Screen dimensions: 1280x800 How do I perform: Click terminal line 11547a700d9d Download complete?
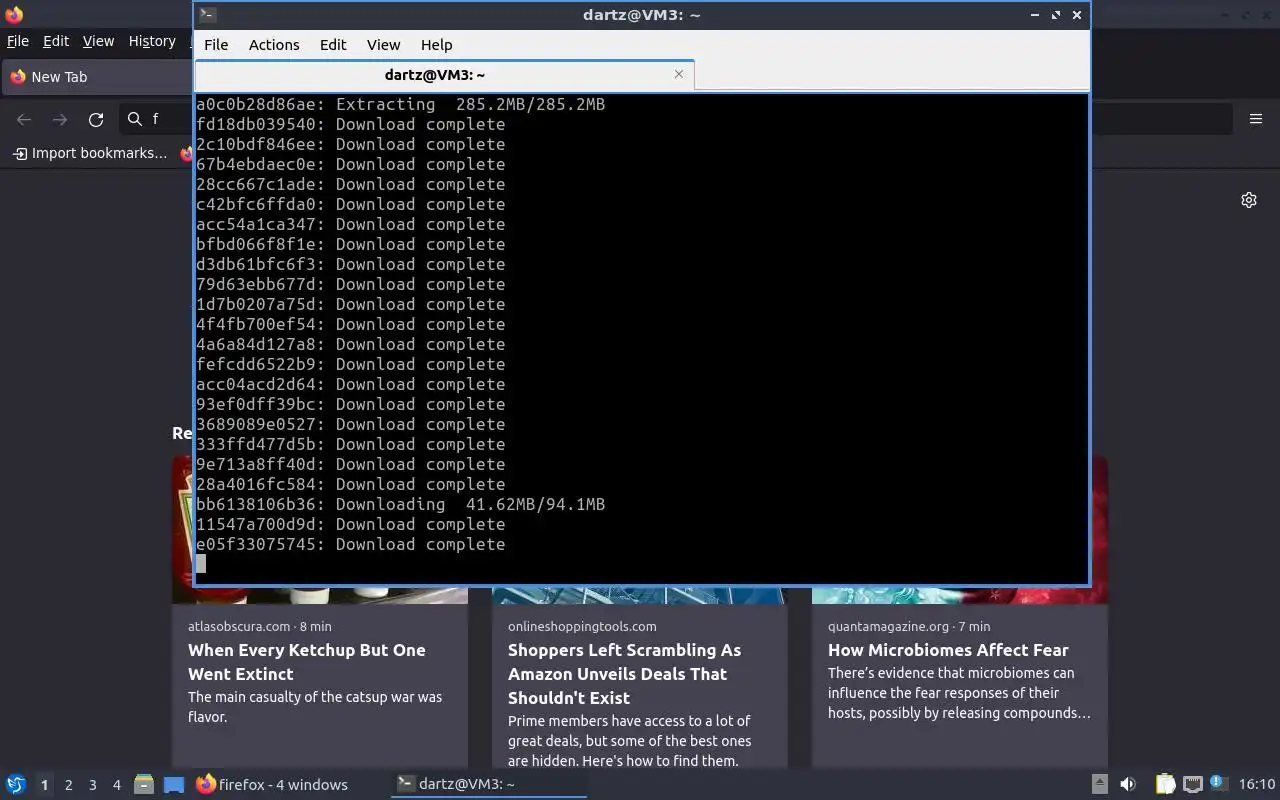[350, 524]
